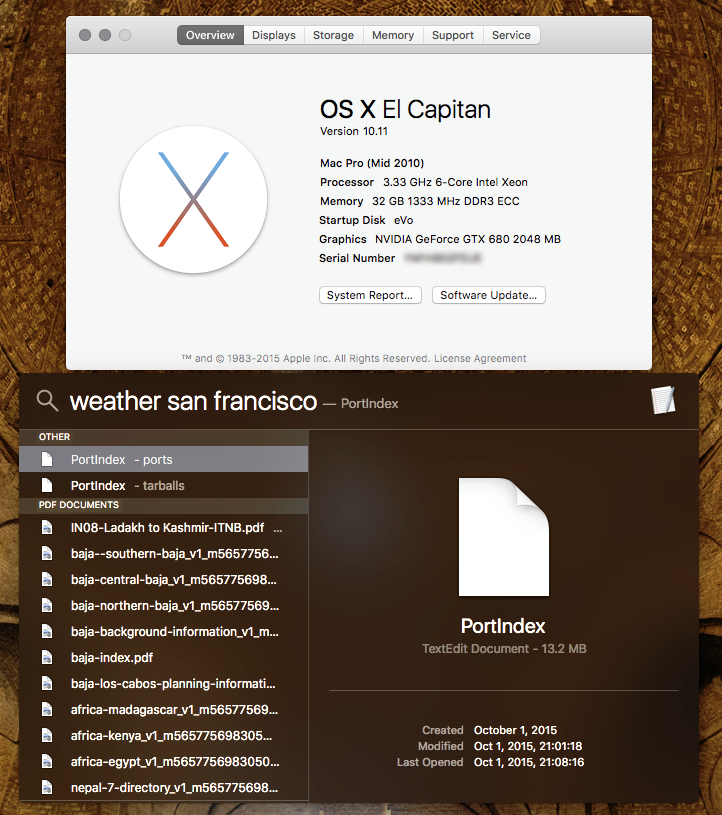Click the OS X El Capitan logo
722x815 pixels.
(x=193, y=200)
